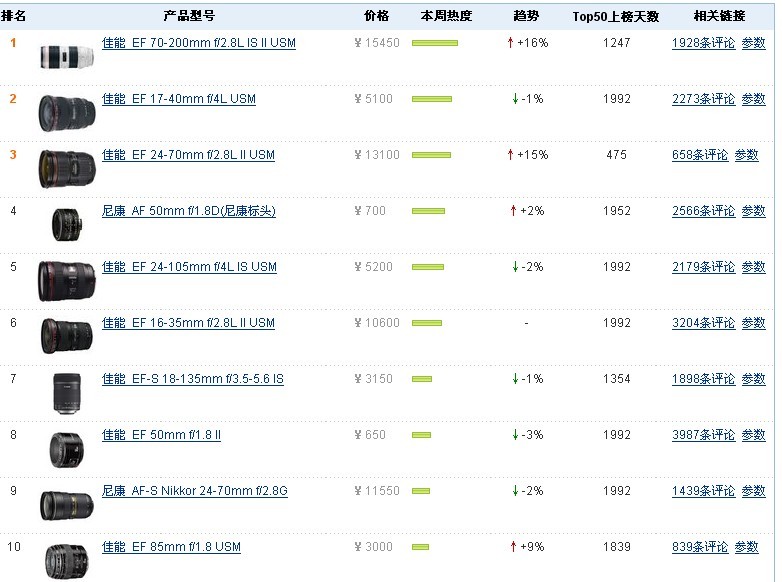Image resolution: width=782 pixels, height=582 pixels.
Task: Open 参数 specs for the EF 24-70mm II row
Action: 746,155
